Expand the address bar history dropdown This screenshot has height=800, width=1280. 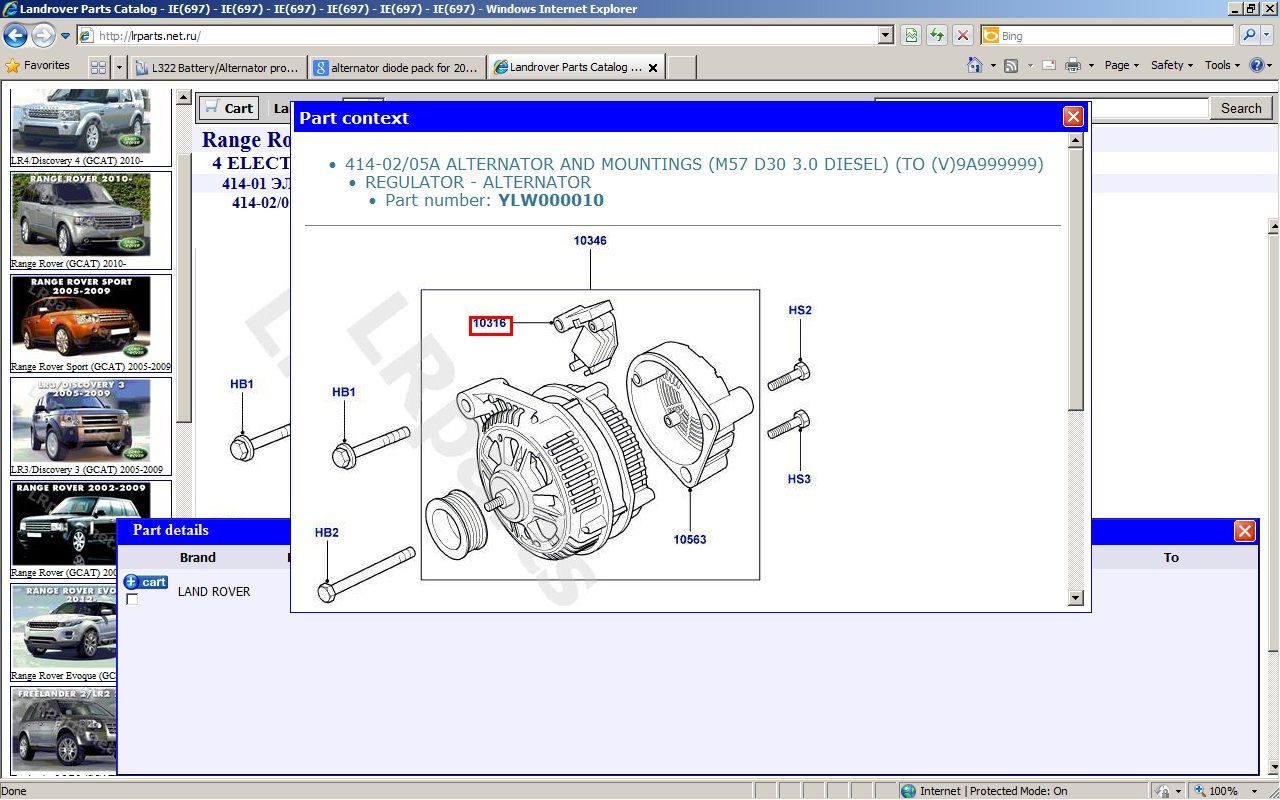pyautogui.click(x=886, y=36)
